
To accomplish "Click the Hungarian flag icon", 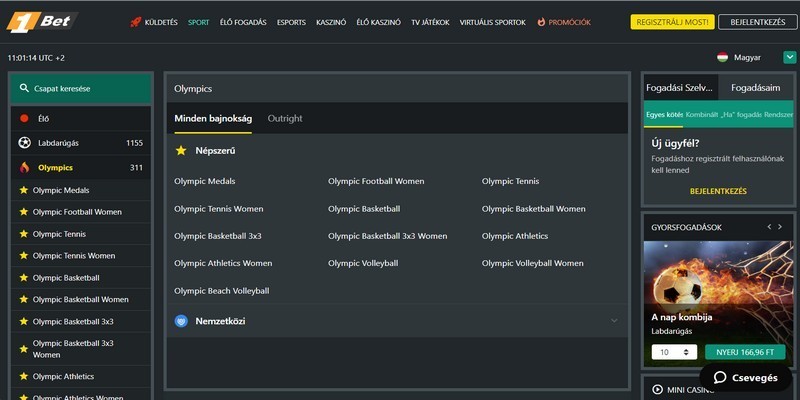I will (722, 57).
